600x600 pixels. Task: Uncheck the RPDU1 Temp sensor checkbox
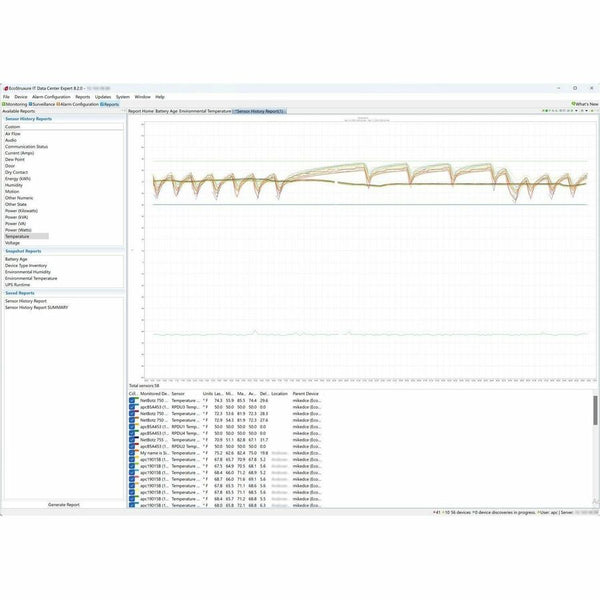132,427
